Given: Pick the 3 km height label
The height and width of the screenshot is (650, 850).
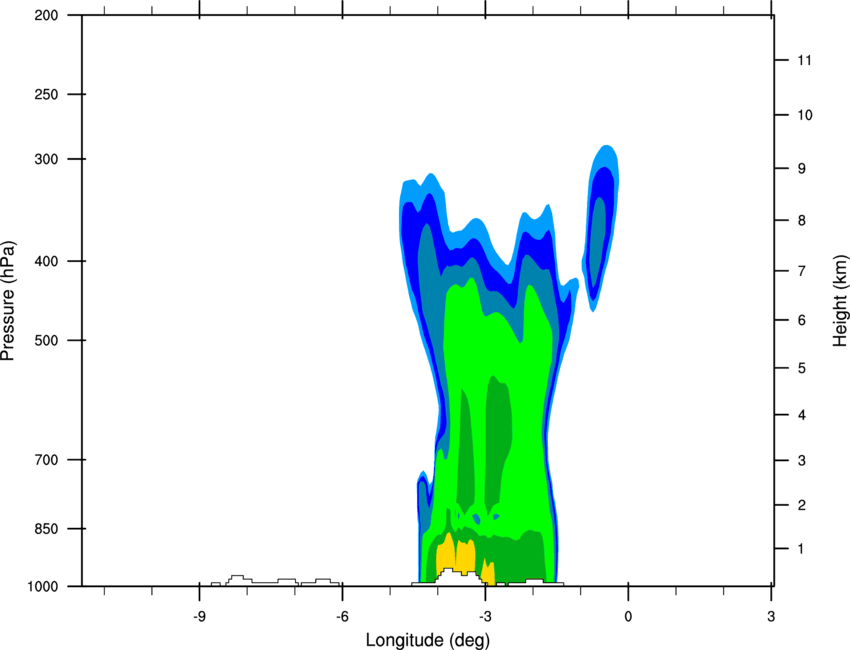Looking at the screenshot, I should click(x=802, y=461).
